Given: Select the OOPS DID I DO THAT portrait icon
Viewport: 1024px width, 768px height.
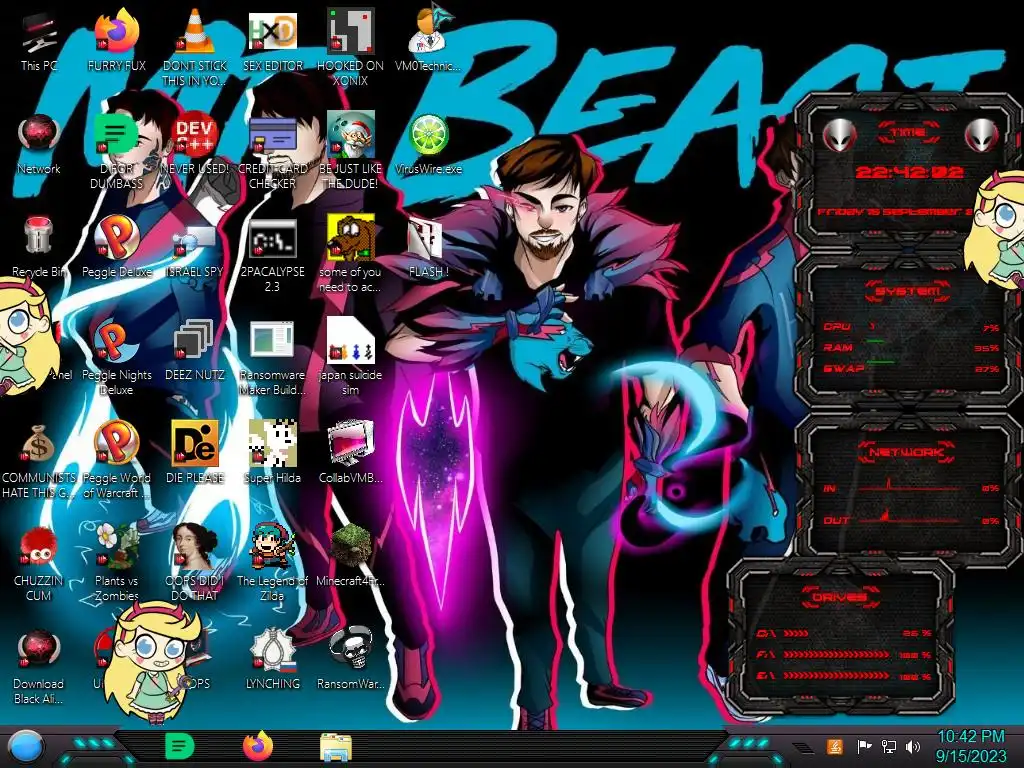Looking at the screenshot, I should [x=195, y=546].
